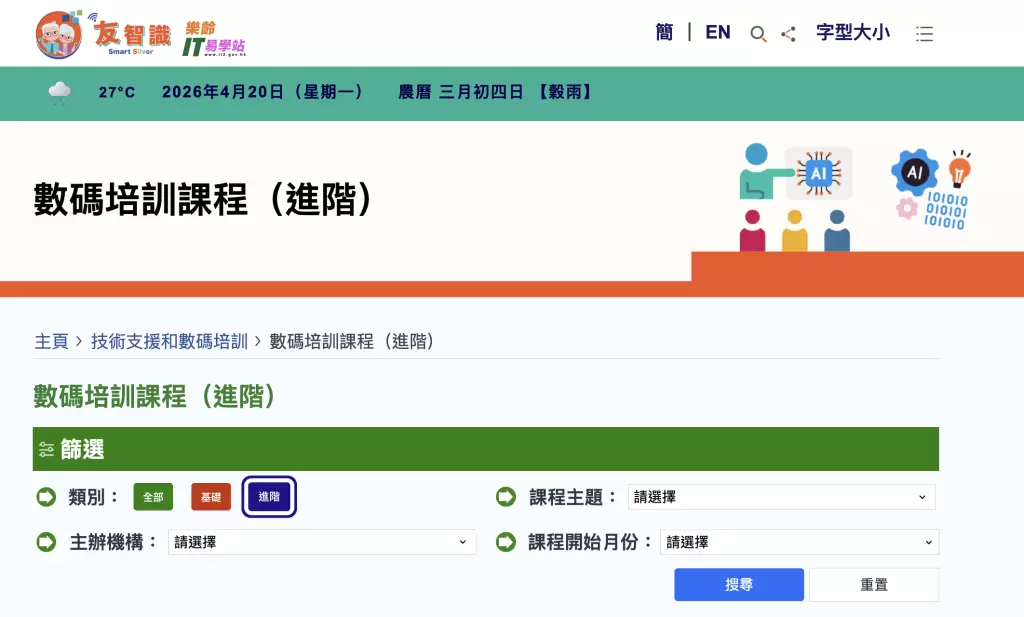Click the blue 搜尋 button

738,585
